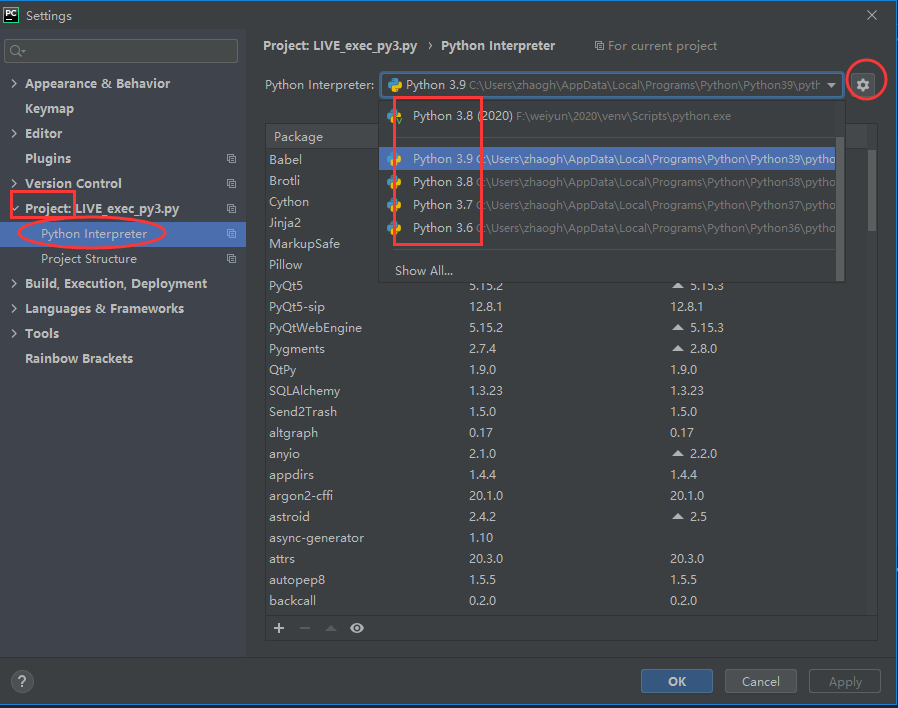The width and height of the screenshot is (898, 708).
Task: Click the project-level icon beside Project: LIVE_exec_py3.py
Action: tap(231, 209)
